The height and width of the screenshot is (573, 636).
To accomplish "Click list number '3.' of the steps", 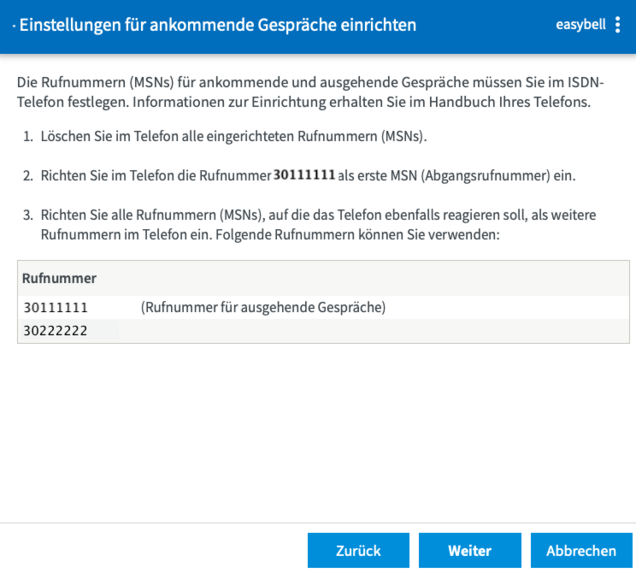I will [x=28, y=215].
